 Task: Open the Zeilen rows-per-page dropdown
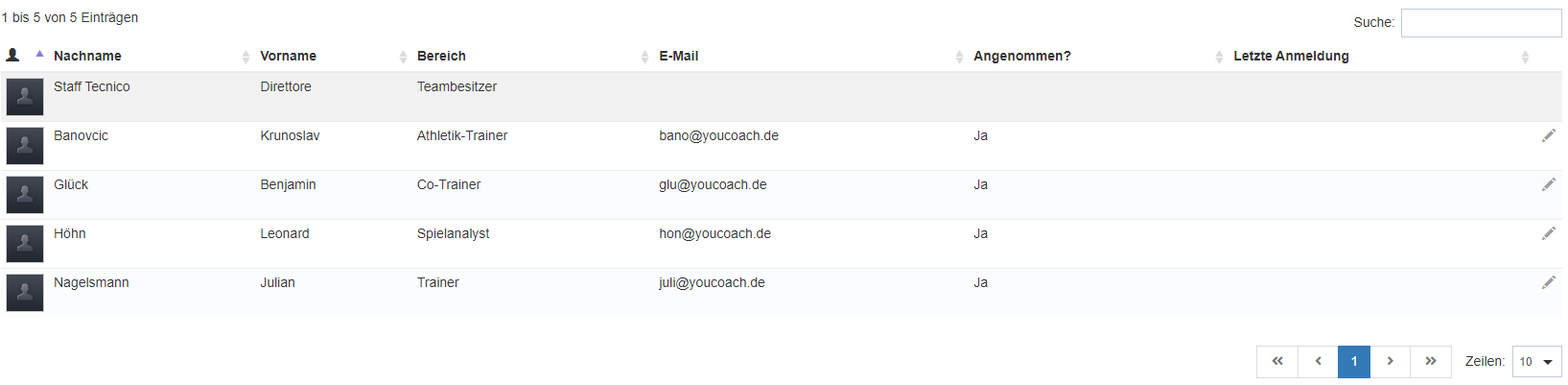point(1536,362)
